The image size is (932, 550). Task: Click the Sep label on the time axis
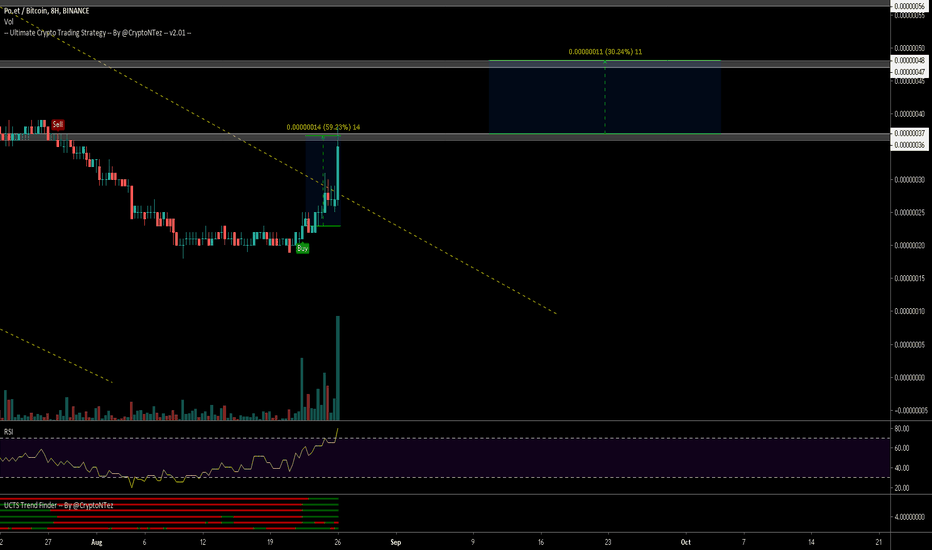[395, 542]
